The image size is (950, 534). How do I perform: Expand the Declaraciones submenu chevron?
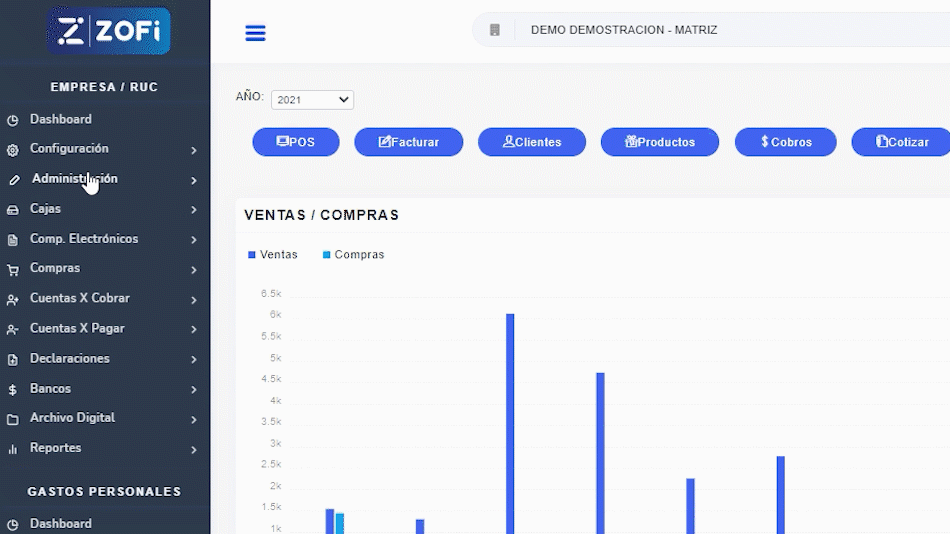(x=194, y=360)
